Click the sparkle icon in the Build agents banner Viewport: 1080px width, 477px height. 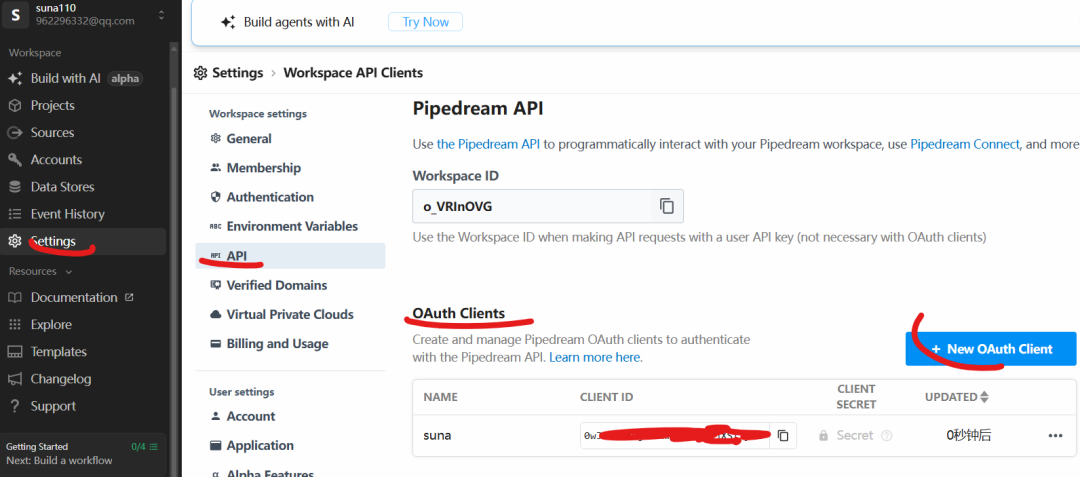tap(228, 22)
